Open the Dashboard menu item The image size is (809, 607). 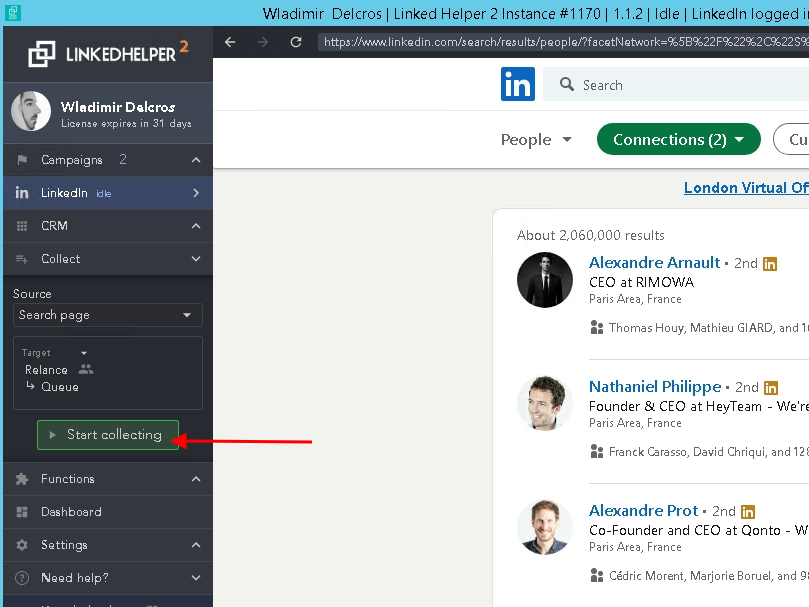click(x=108, y=512)
